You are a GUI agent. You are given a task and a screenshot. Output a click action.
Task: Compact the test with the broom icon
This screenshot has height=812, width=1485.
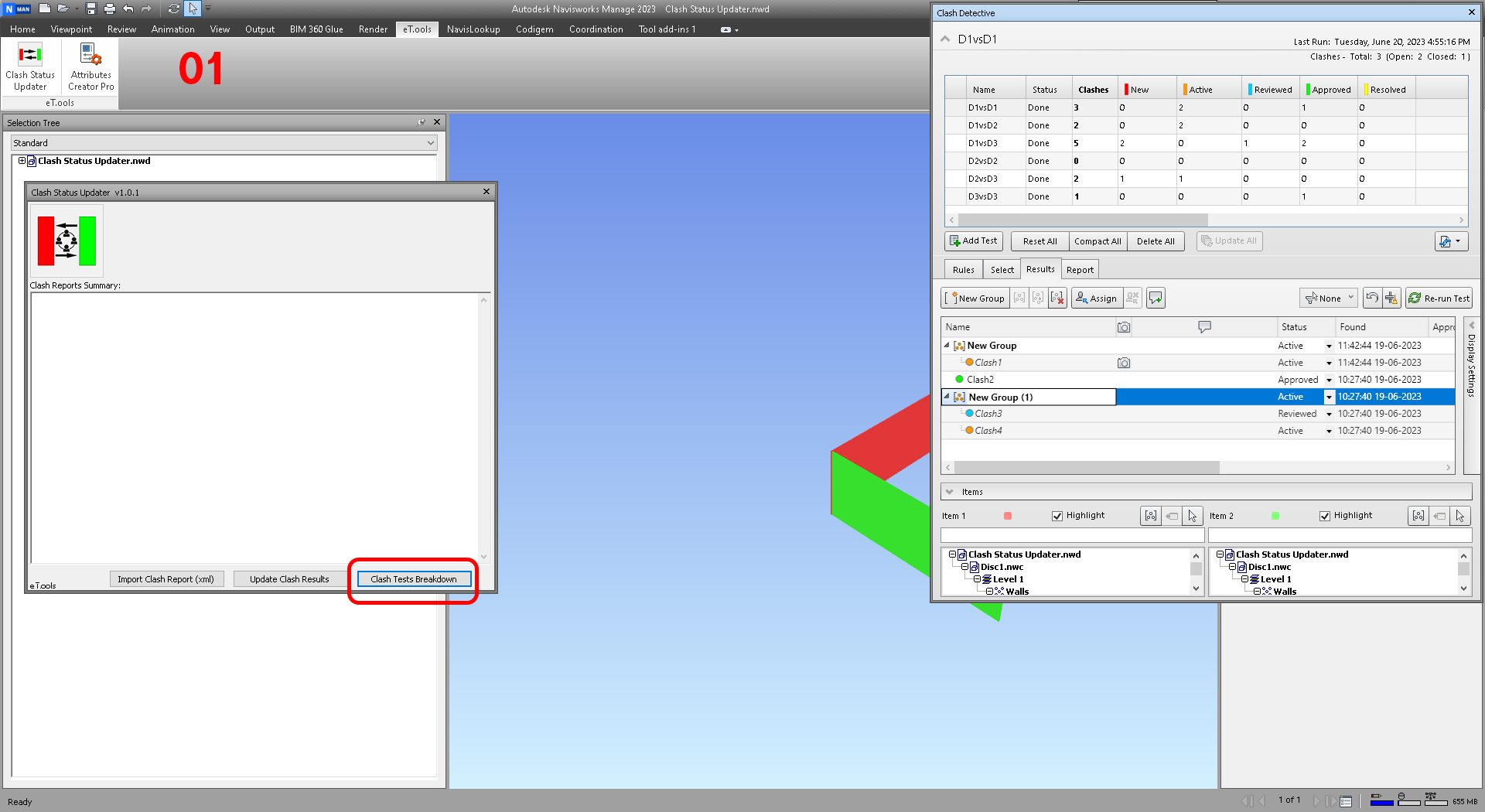[x=1391, y=298]
